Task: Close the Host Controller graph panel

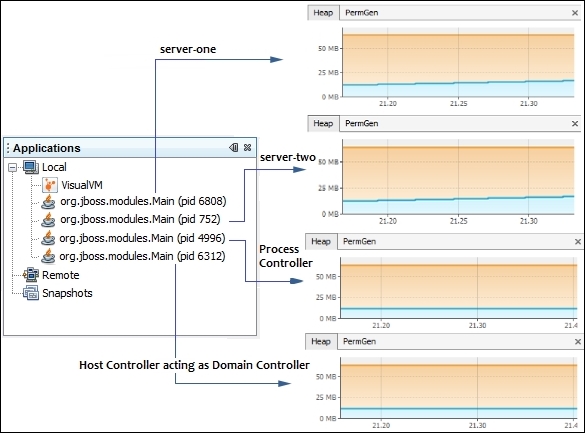Action: [578, 342]
